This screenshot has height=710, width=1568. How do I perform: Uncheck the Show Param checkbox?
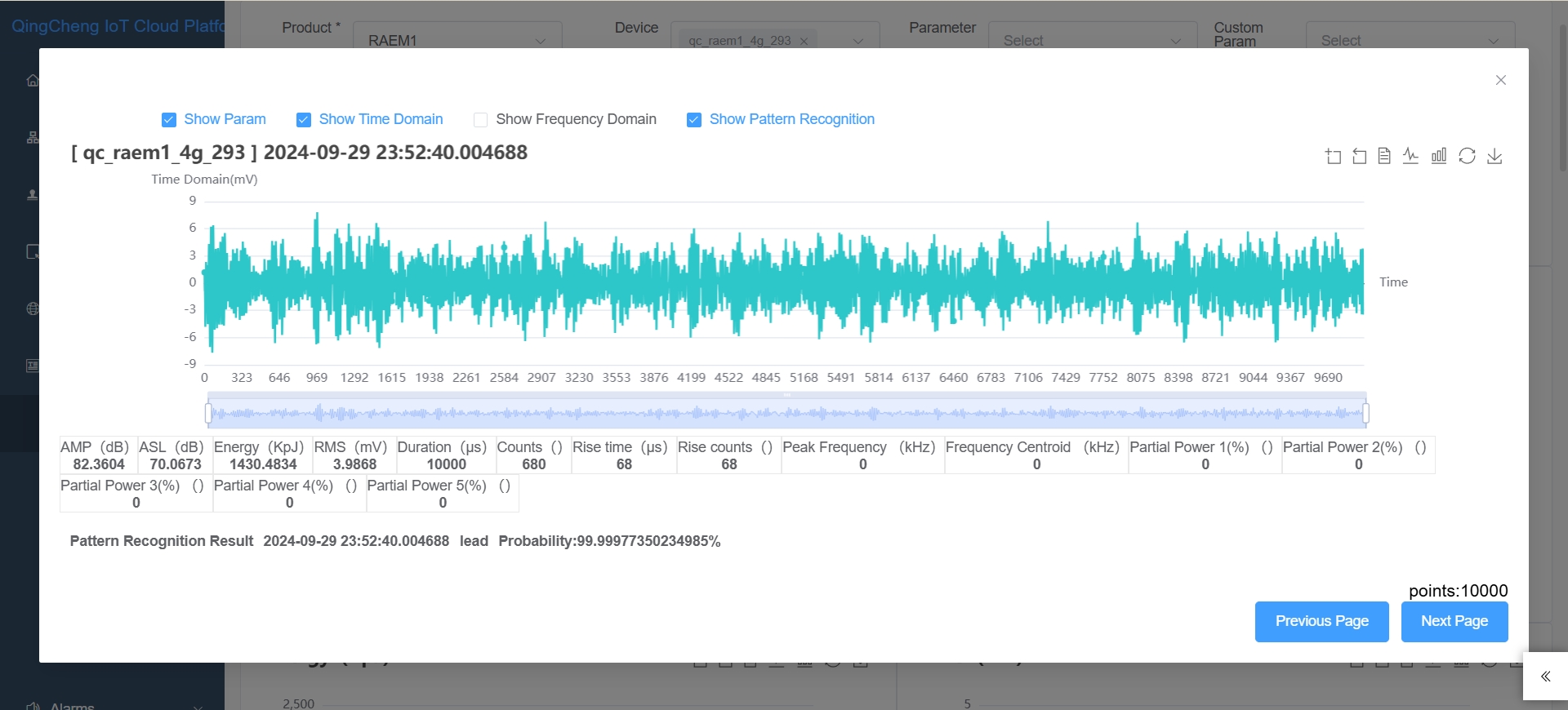[x=169, y=120]
